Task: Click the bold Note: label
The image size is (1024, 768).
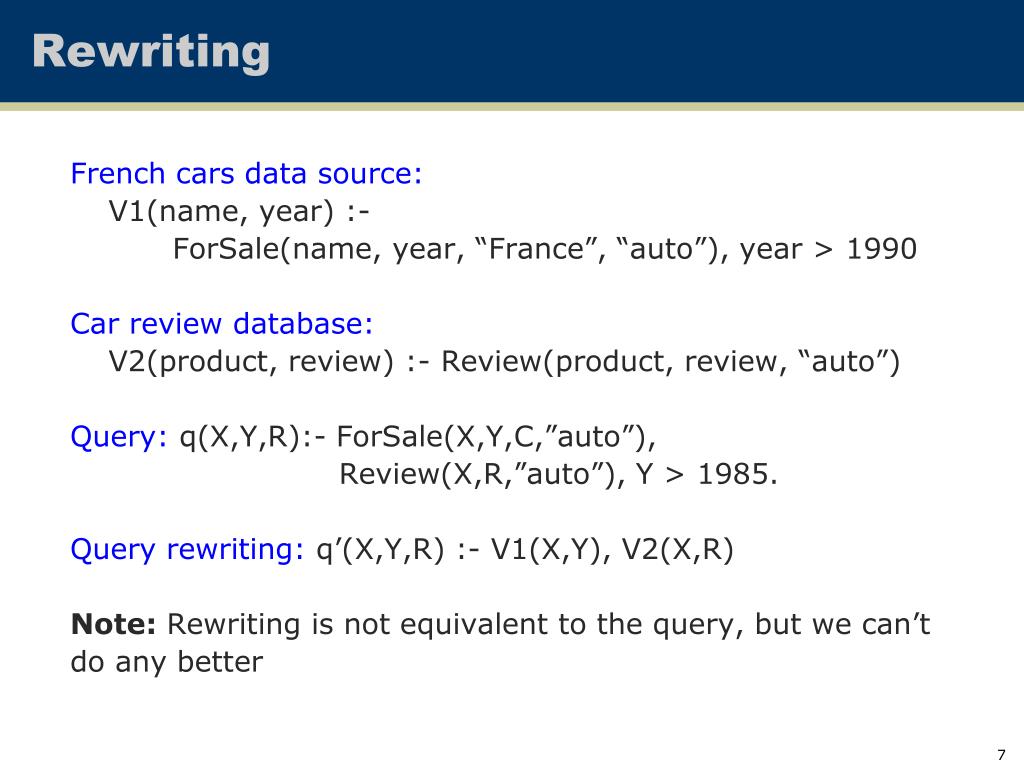Action: pos(113,624)
